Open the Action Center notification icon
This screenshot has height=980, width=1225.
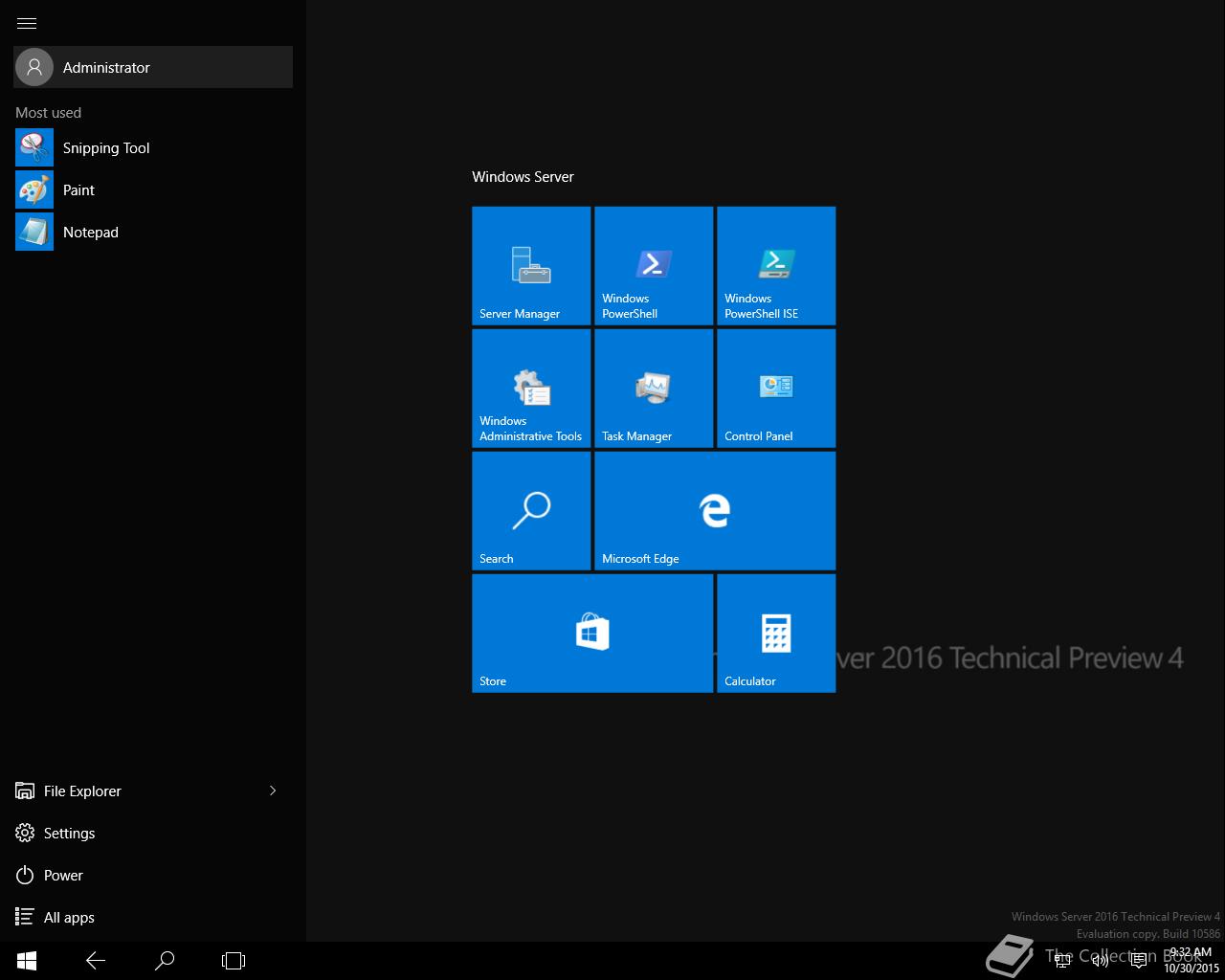pos(1138,961)
